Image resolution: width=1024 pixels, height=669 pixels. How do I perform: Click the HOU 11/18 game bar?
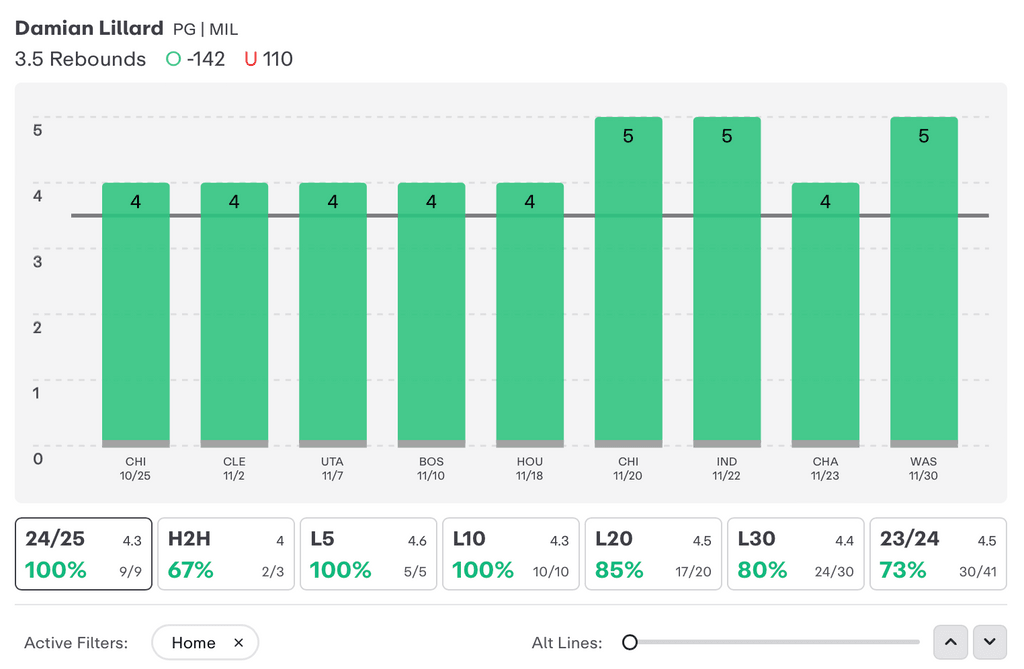click(530, 315)
